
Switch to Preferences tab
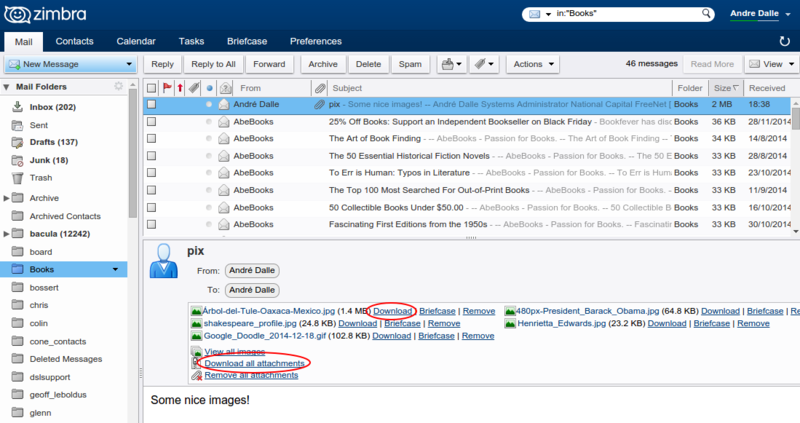pyautogui.click(x=316, y=41)
